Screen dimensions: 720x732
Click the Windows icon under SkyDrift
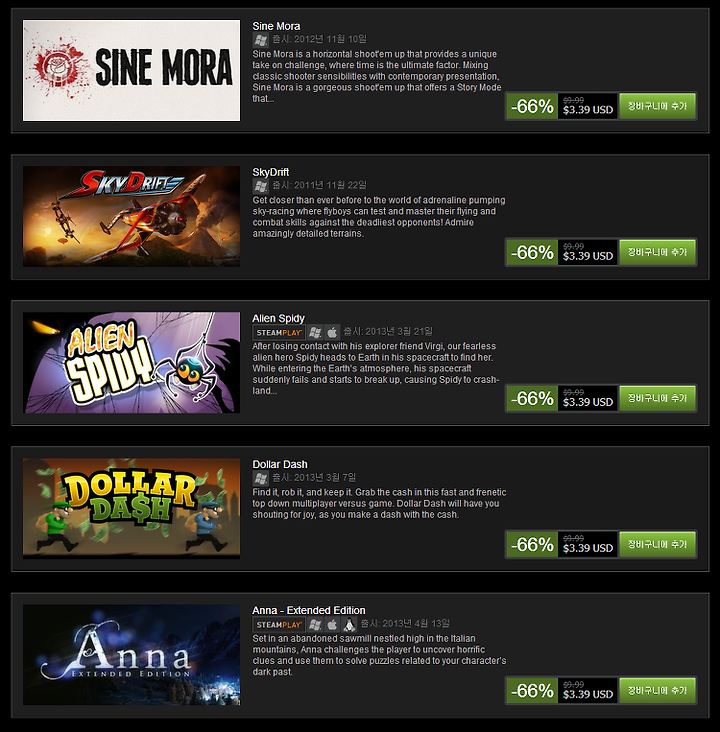pyautogui.click(x=261, y=186)
